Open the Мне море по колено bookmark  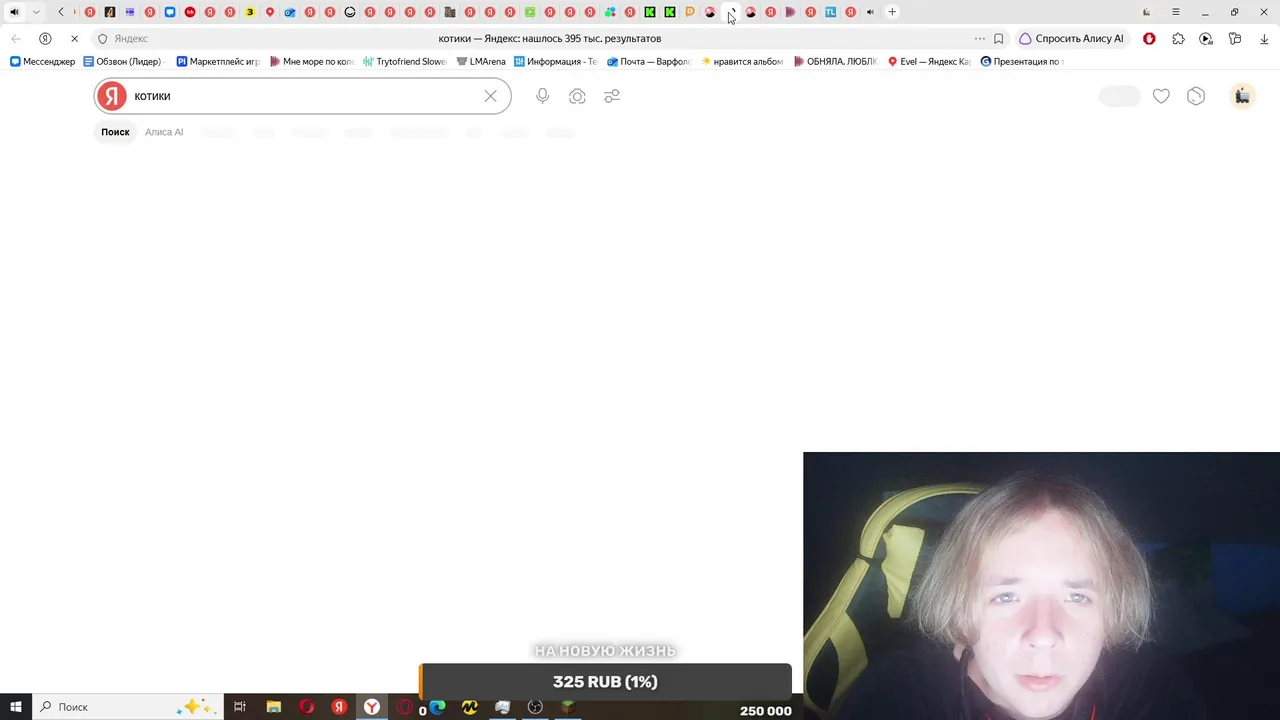click(x=312, y=61)
